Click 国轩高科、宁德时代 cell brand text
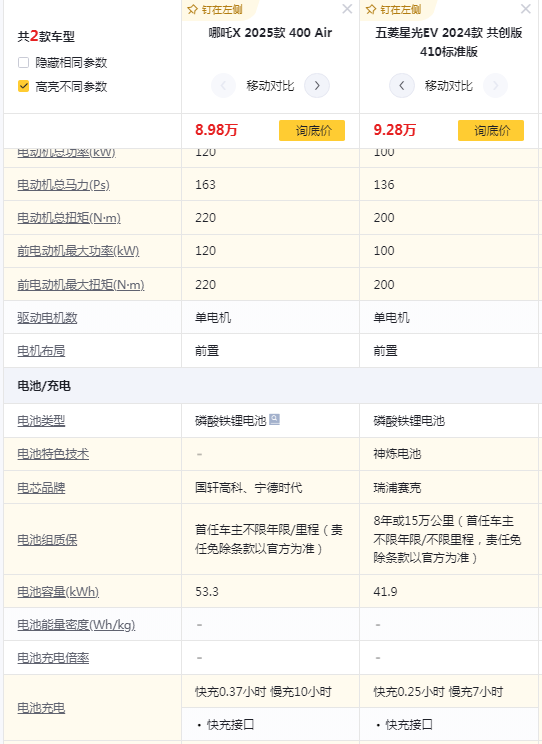This screenshot has width=542, height=744. [x=249, y=488]
